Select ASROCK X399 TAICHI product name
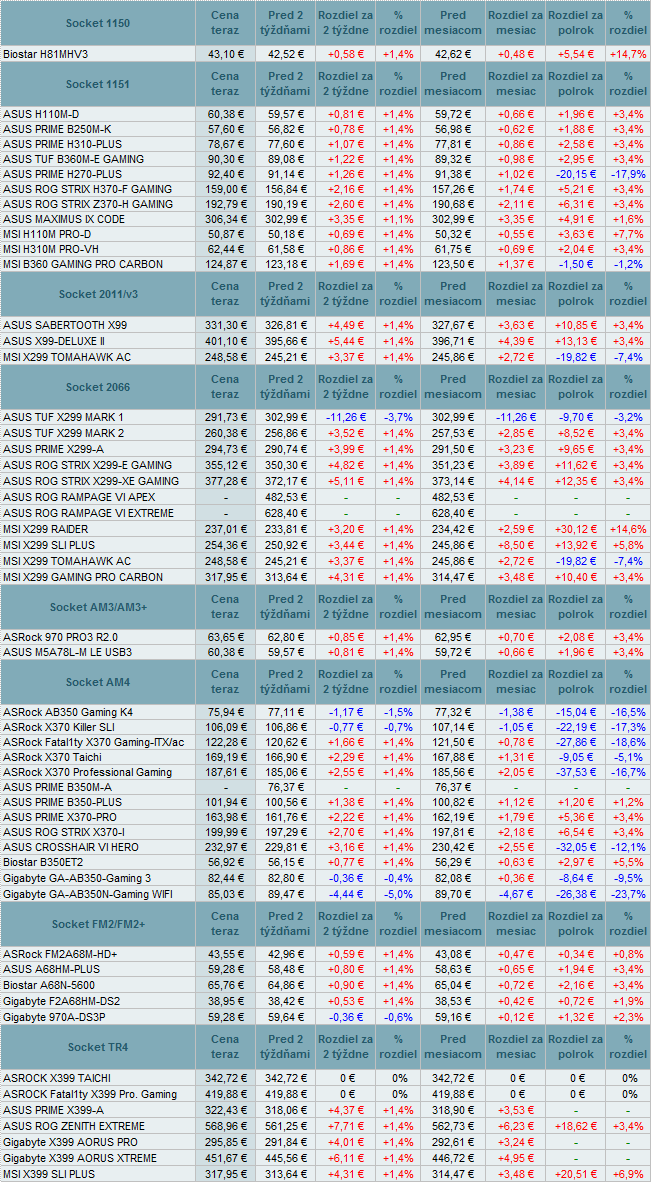This screenshot has width=651, height=1182. tap(57, 1078)
